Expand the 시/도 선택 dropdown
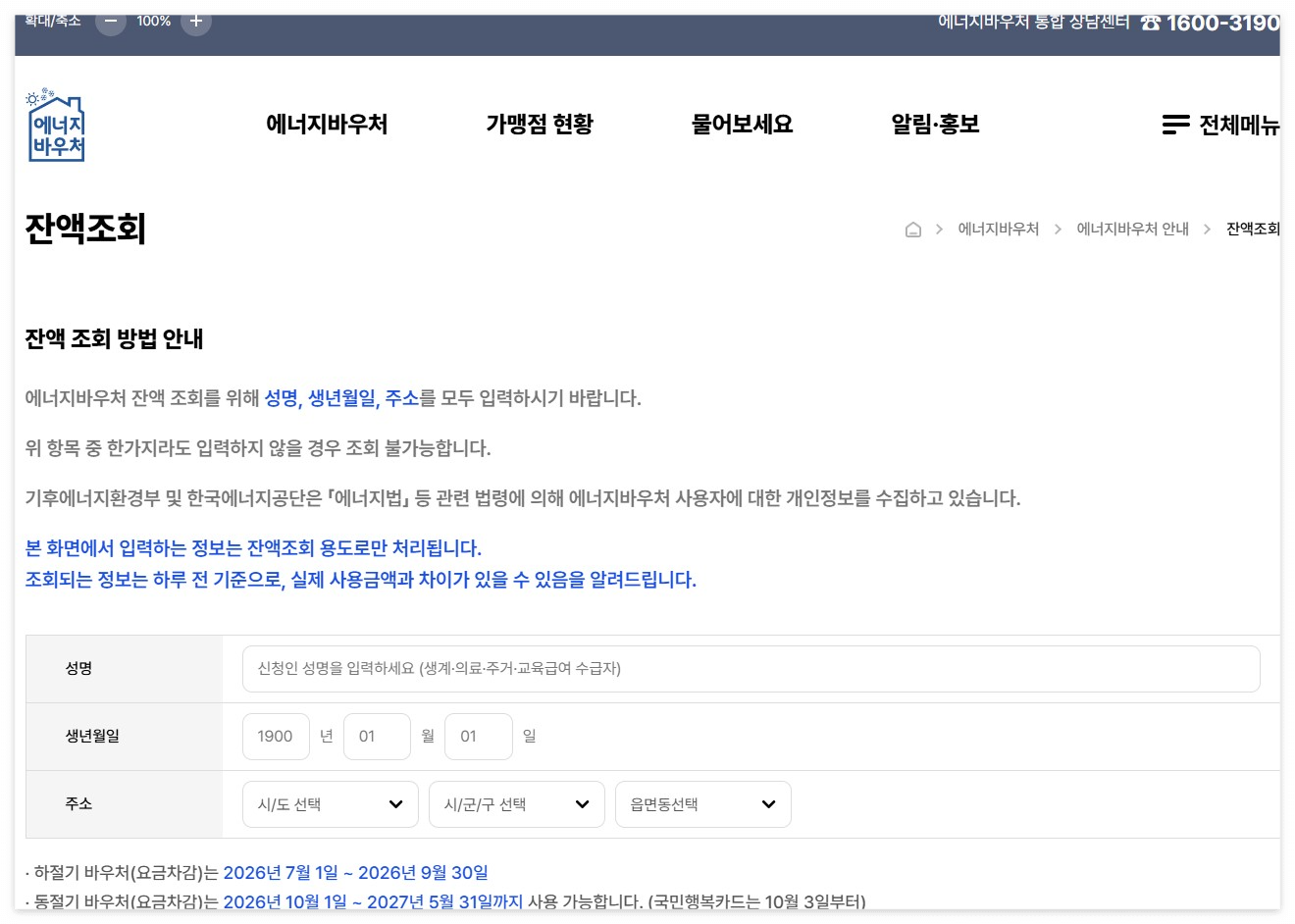 (331, 804)
